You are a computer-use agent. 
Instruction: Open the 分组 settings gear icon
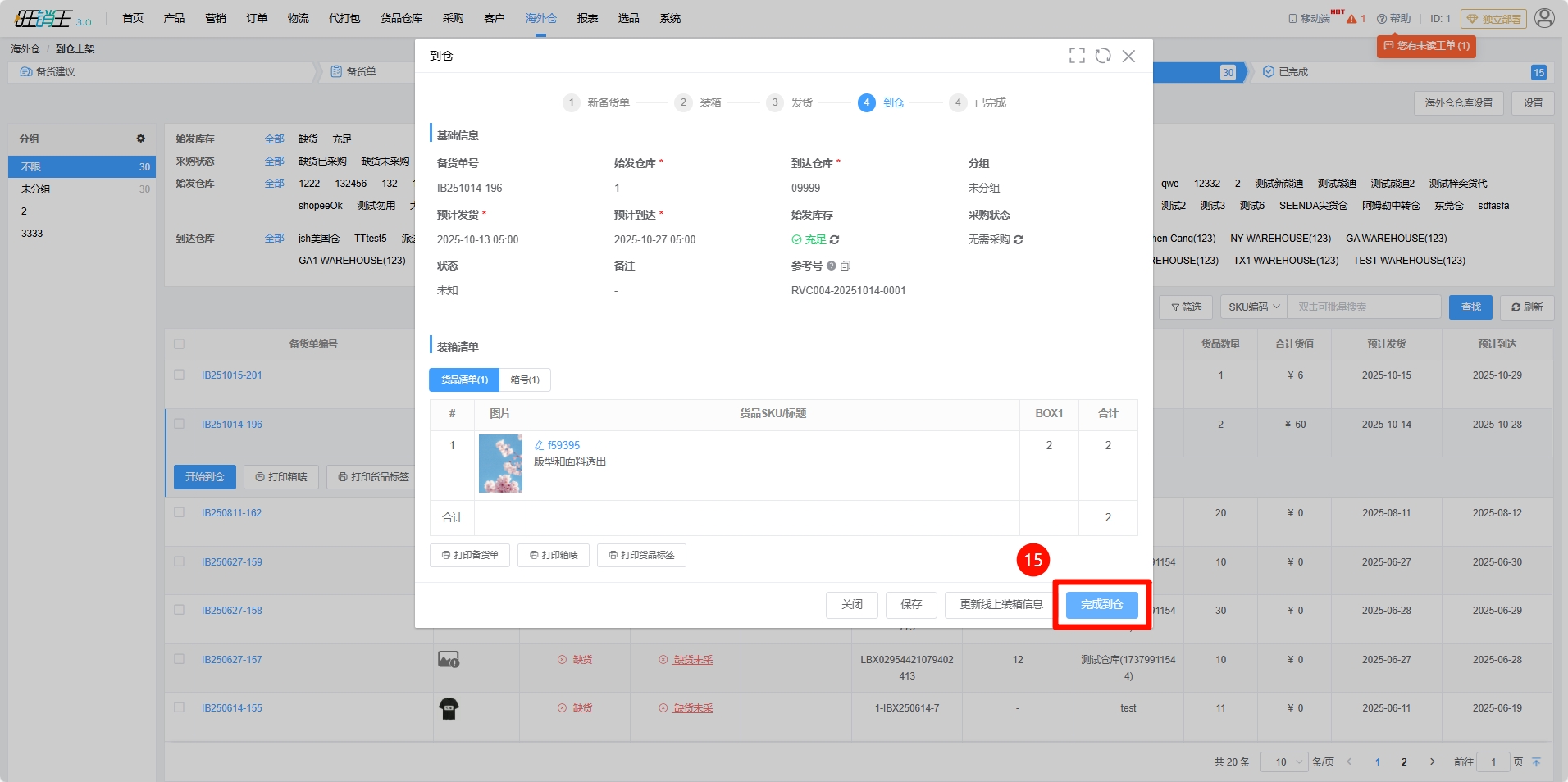(x=140, y=139)
